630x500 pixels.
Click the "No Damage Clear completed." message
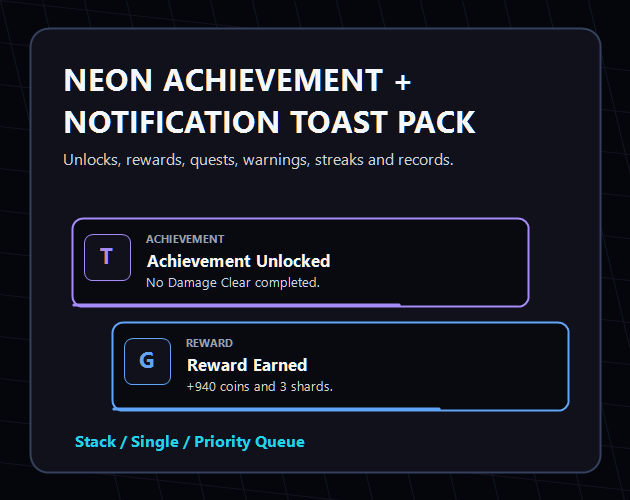pyautogui.click(x=233, y=283)
